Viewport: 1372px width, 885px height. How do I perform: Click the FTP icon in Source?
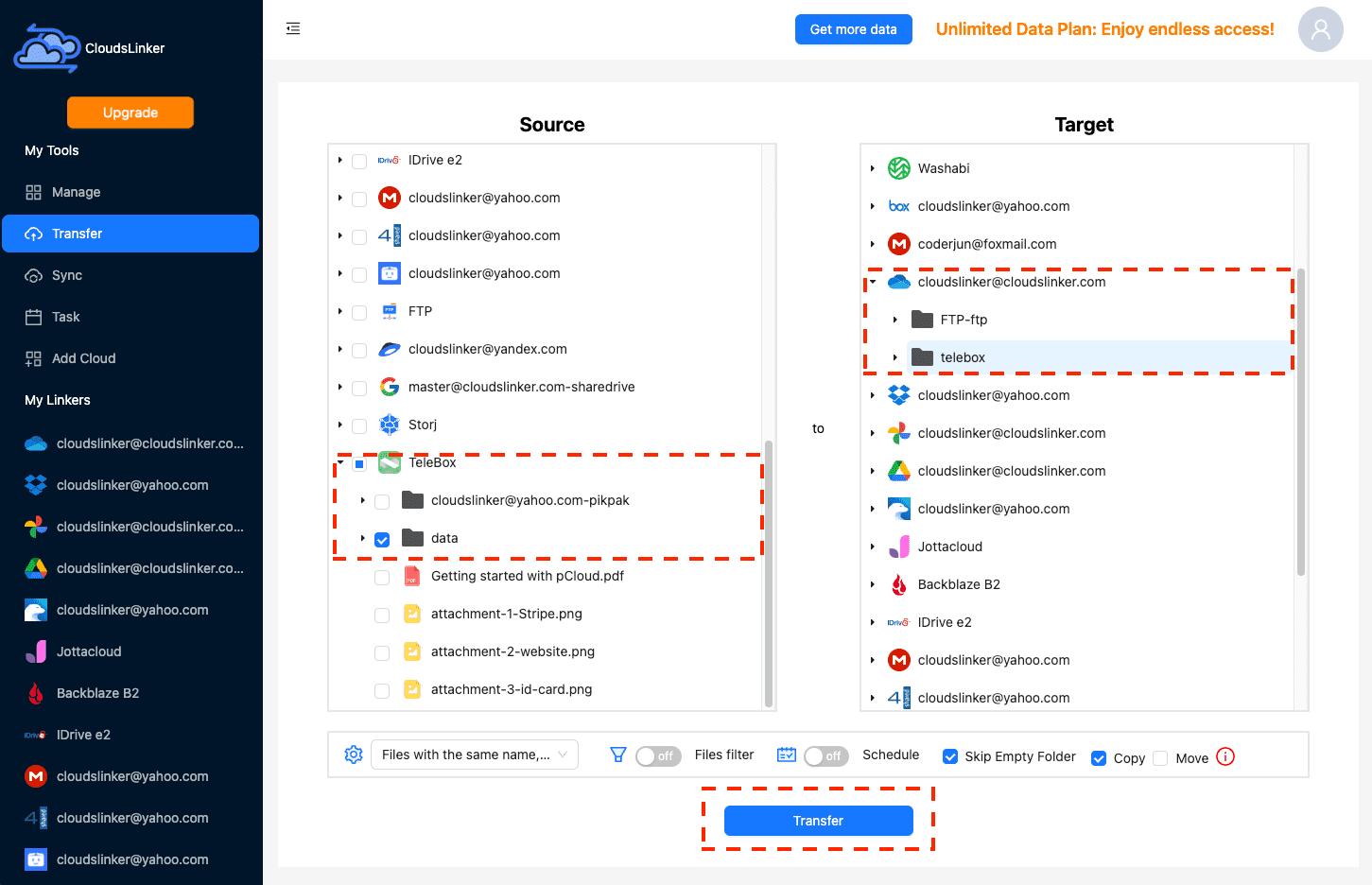(x=390, y=311)
